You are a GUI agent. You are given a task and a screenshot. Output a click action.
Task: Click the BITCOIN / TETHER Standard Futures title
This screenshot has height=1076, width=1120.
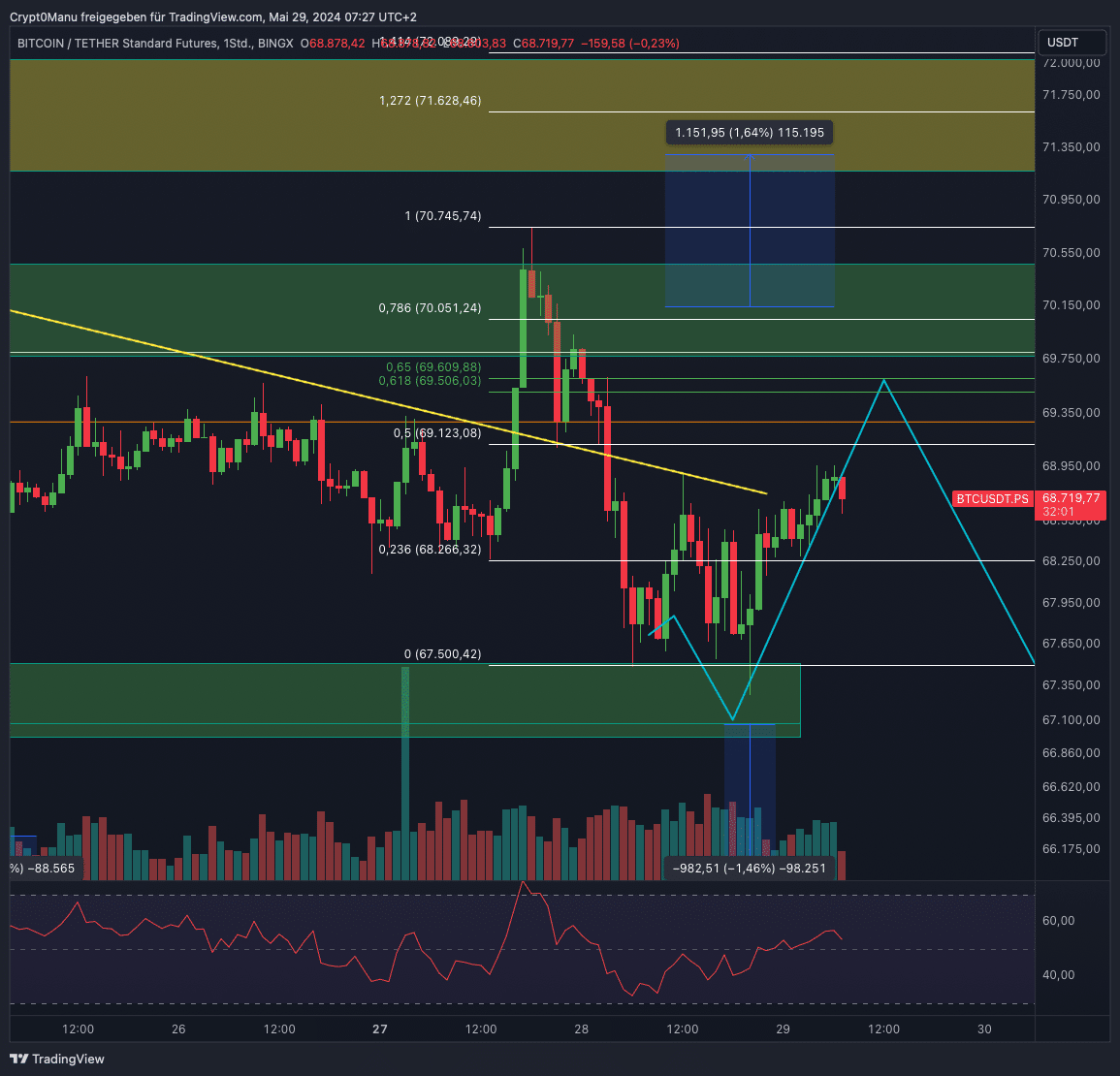[x=135, y=44]
